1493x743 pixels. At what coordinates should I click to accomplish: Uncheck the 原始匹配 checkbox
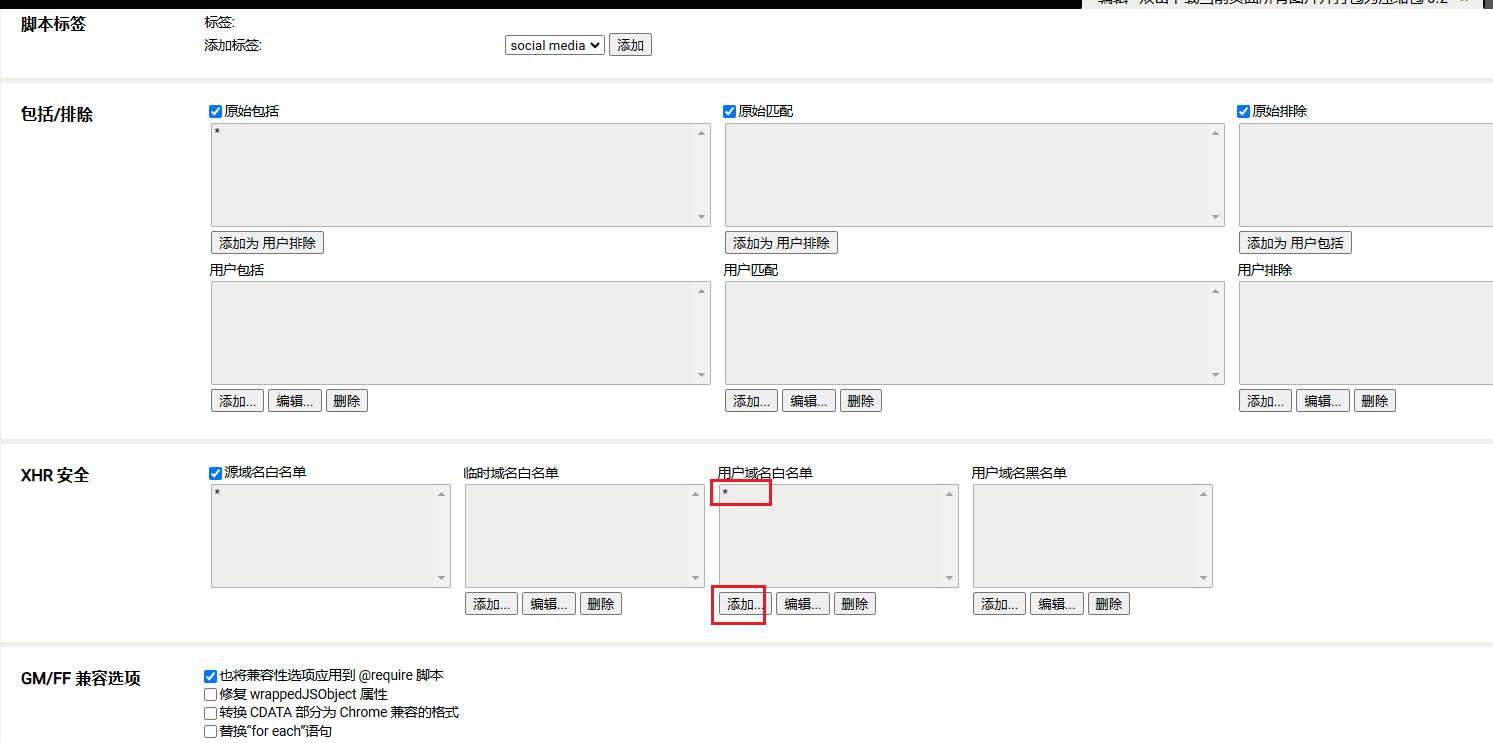730,111
